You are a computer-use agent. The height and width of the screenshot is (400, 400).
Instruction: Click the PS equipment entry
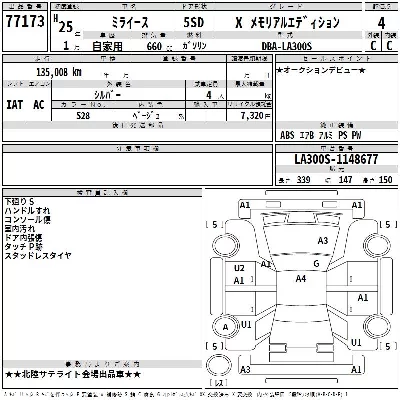(342, 135)
